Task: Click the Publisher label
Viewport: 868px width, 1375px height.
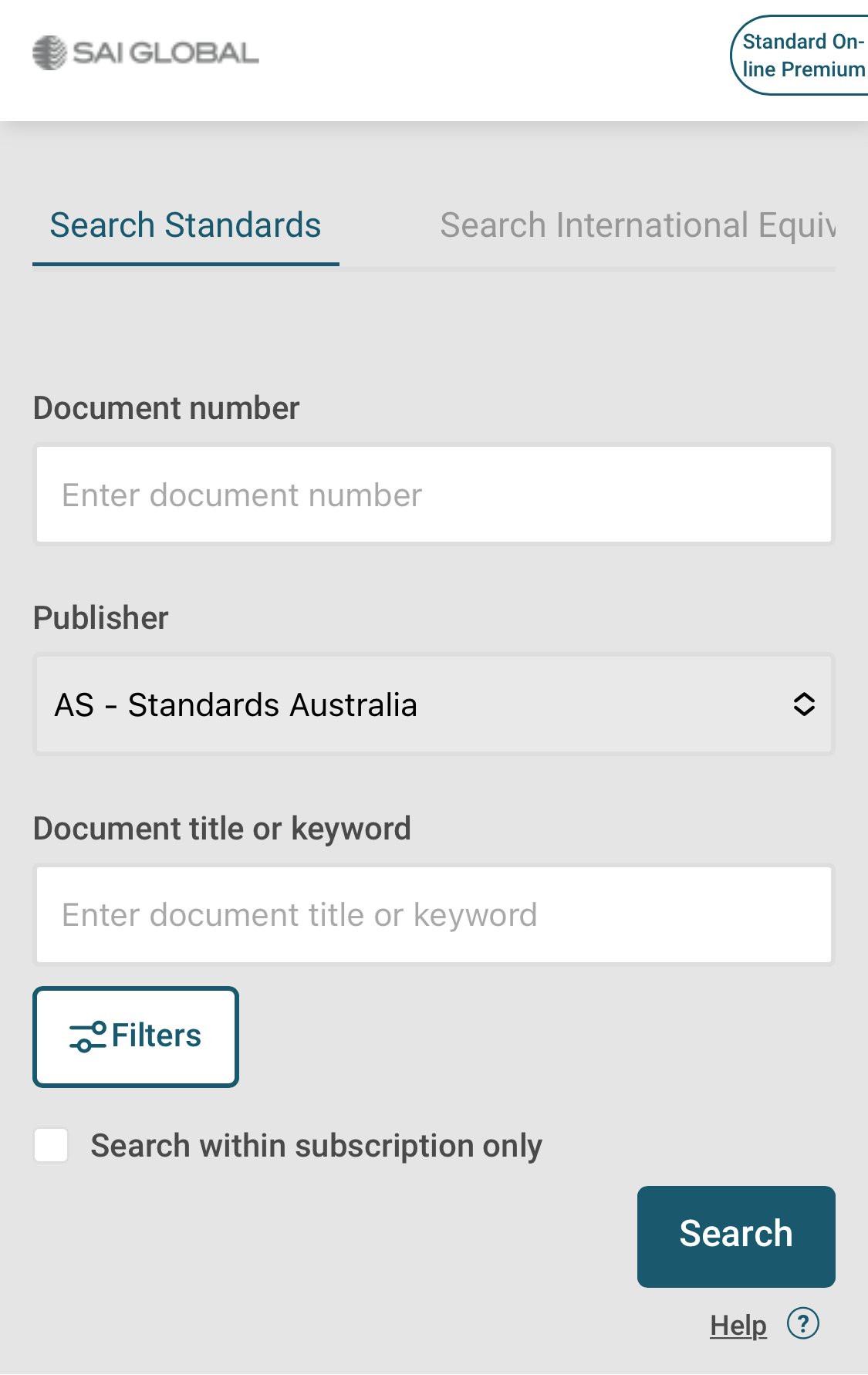Action: pyautogui.click(x=100, y=618)
